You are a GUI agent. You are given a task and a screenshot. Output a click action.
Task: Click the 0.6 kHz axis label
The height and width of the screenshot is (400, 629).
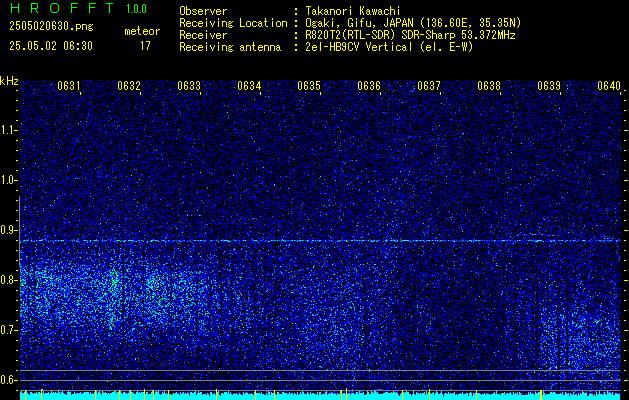[8, 380]
